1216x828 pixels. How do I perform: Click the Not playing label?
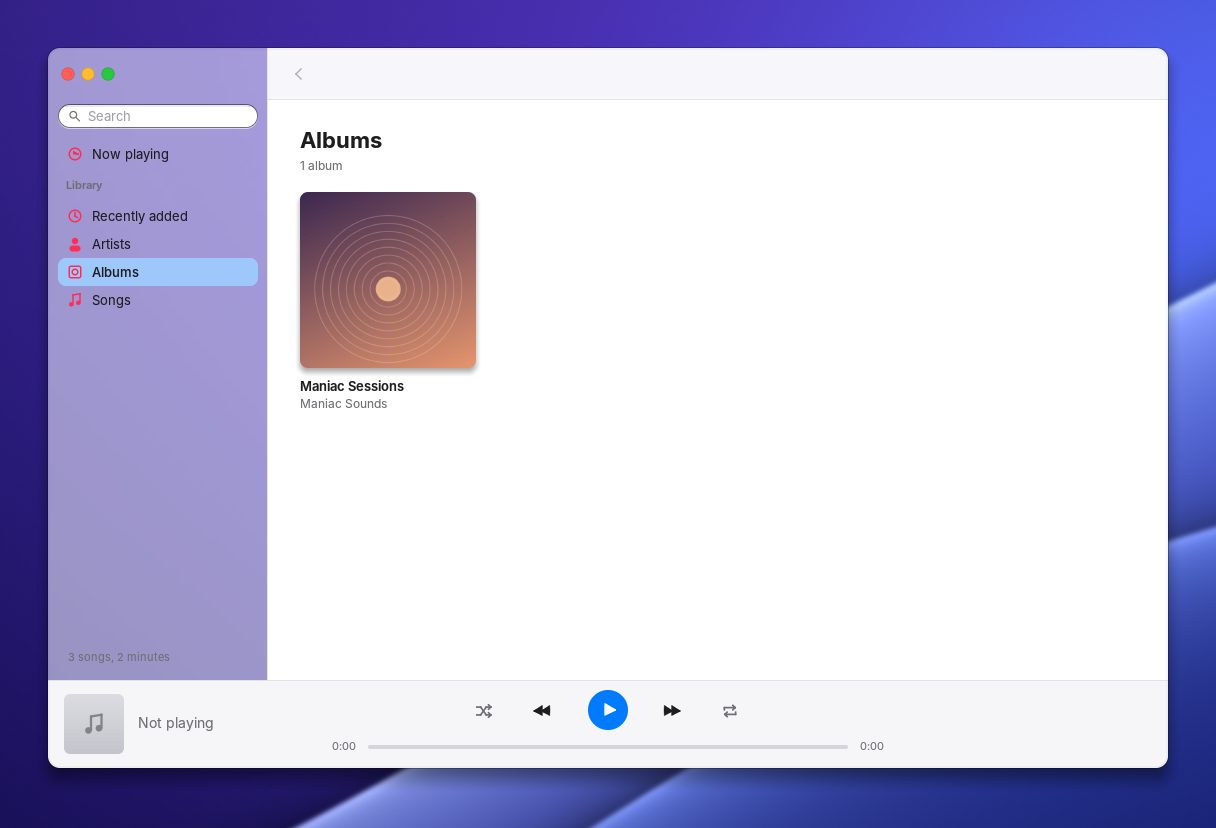(176, 723)
